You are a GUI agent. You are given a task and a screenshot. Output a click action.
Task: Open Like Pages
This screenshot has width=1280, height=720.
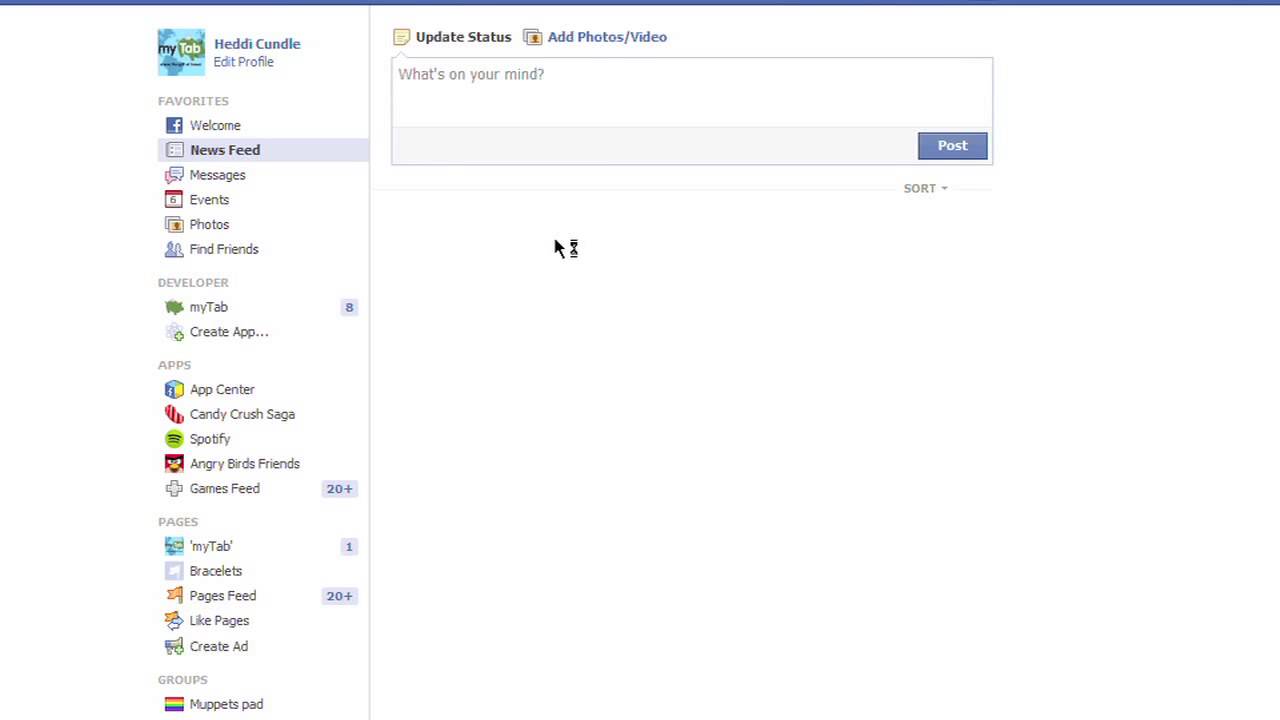coord(219,621)
